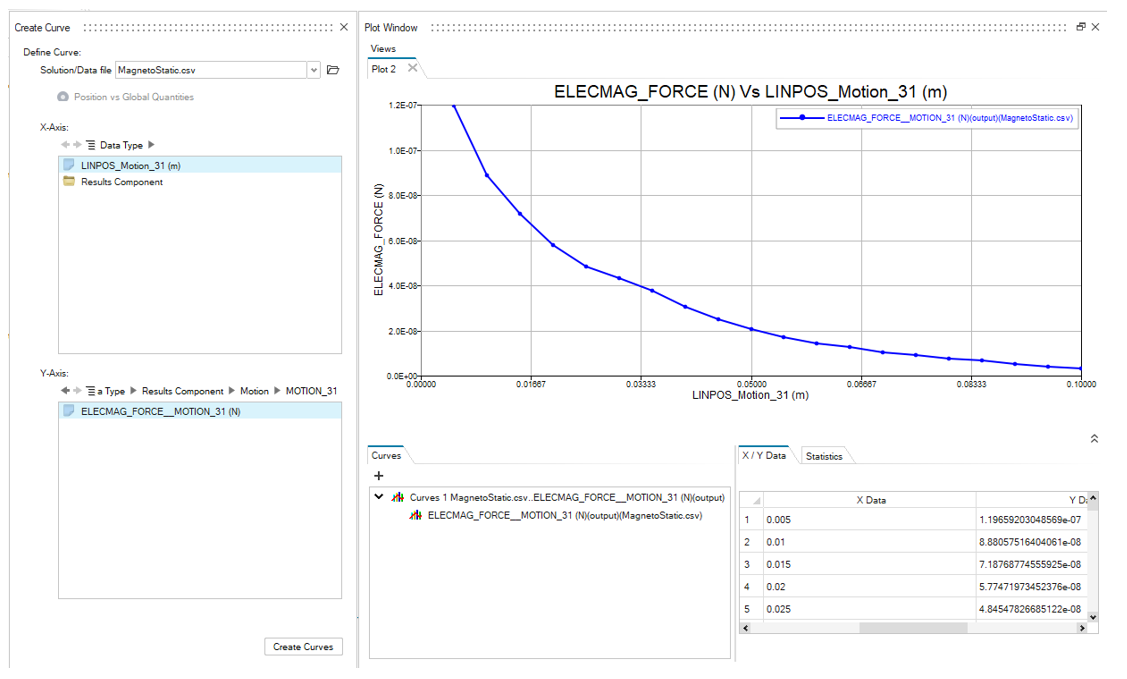Open the browse folder icon for data file
This screenshot has width=1127, height=679.
coord(333,70)
